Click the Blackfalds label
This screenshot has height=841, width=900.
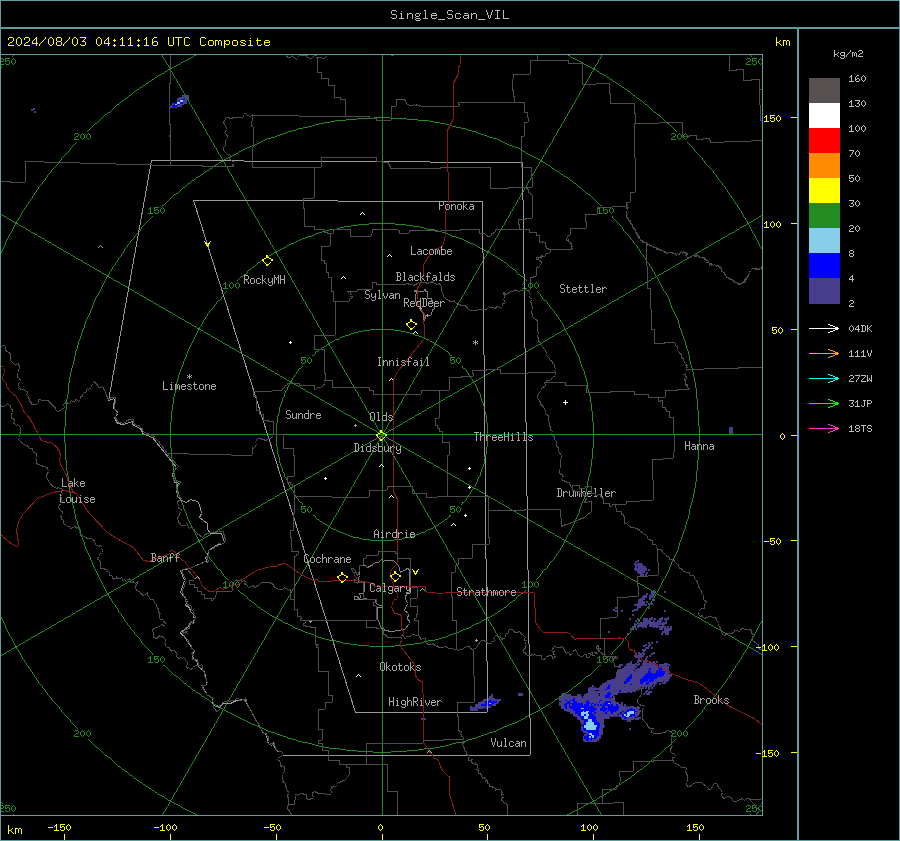click(425, 277)
